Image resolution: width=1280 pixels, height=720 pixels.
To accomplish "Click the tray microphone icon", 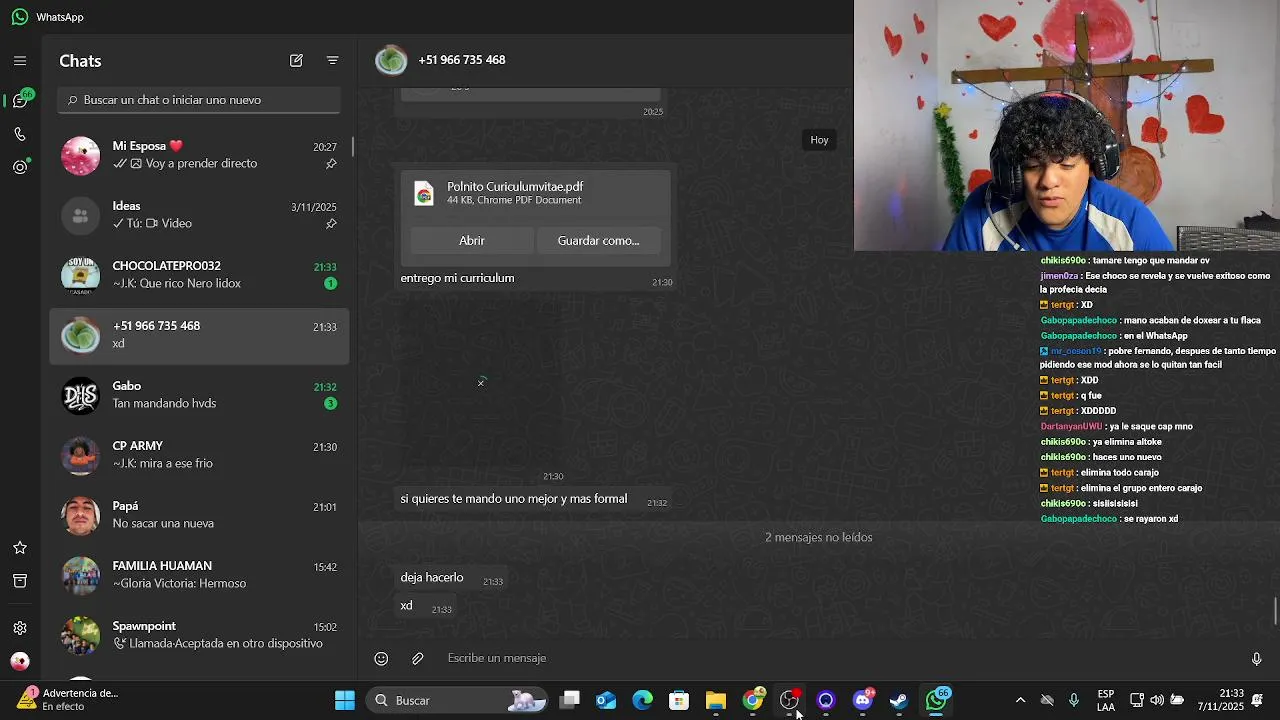I will pos(1074,701).
